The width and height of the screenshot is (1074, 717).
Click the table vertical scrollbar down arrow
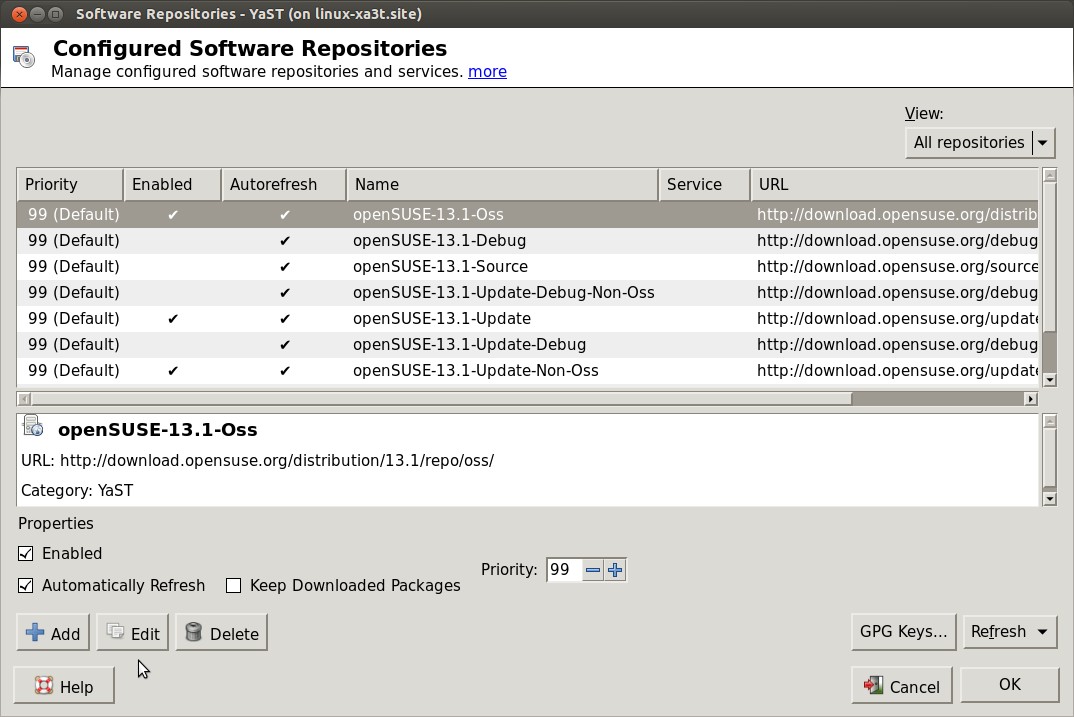(1049, 379)
